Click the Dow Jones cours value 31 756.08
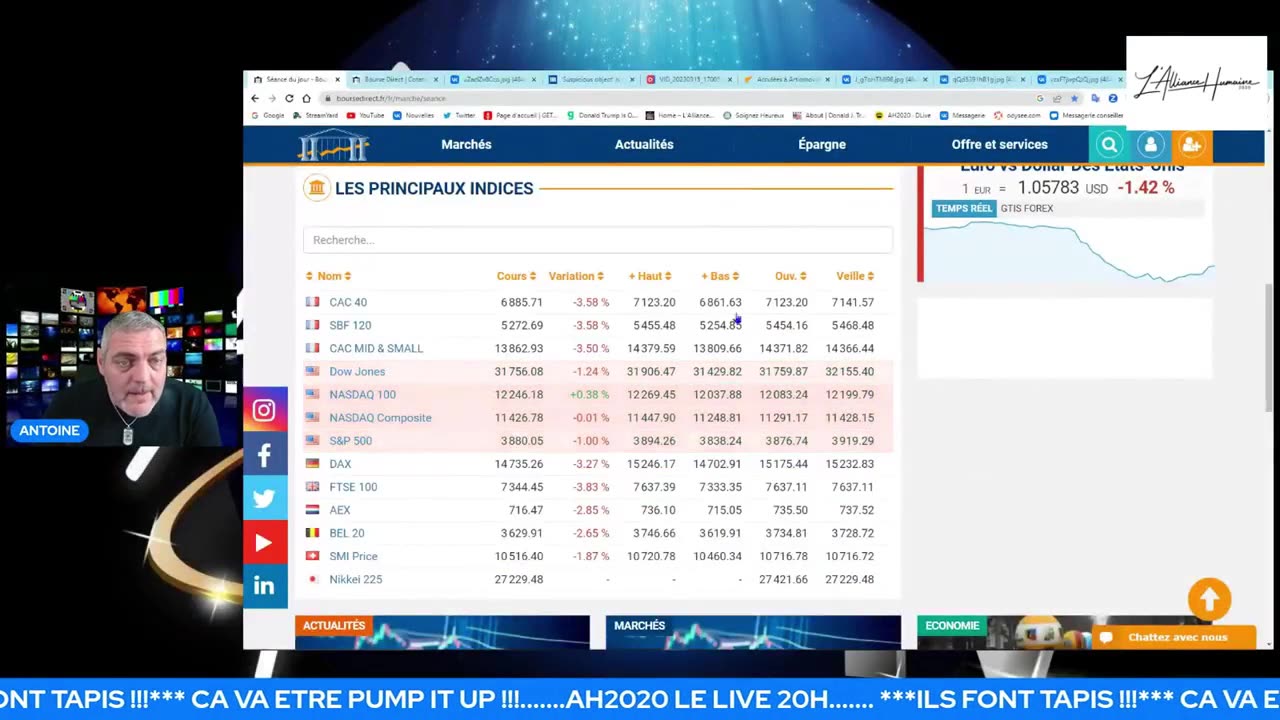The height and width of the screenshot is (720, 1280). pos(518,371)
